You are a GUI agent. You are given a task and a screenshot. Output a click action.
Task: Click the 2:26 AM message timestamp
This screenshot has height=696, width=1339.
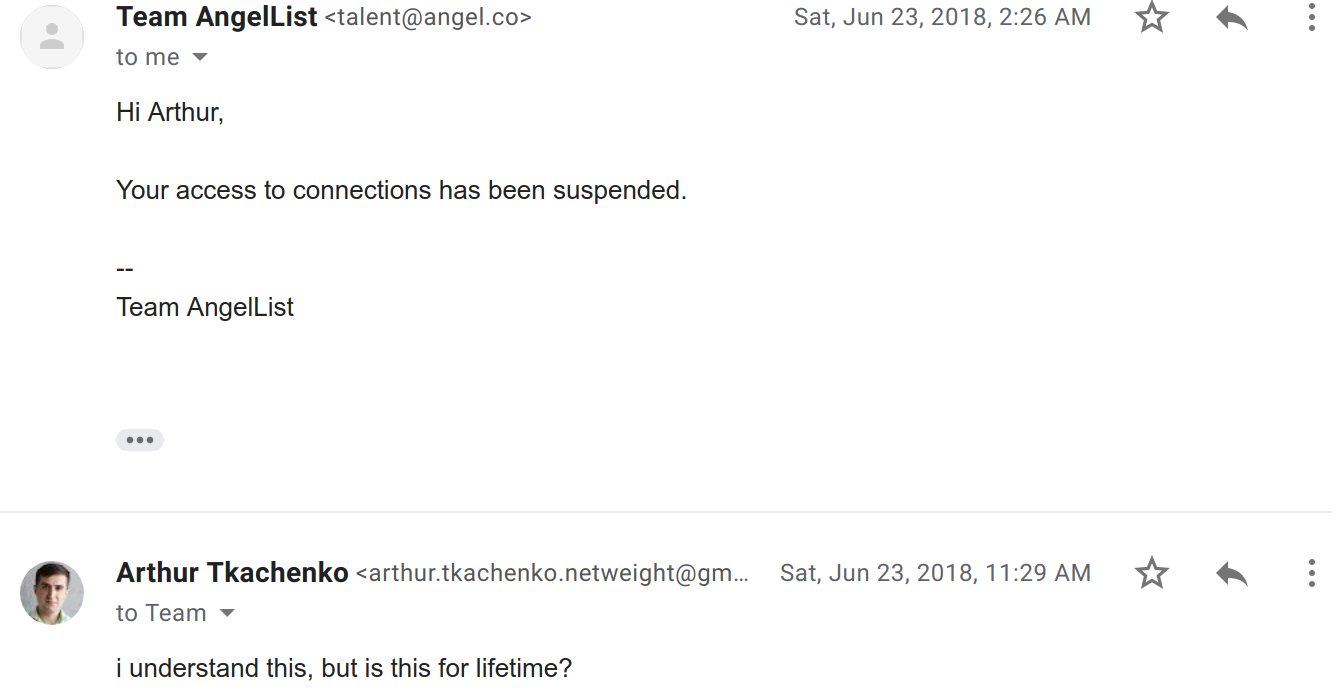click(942, 17)
